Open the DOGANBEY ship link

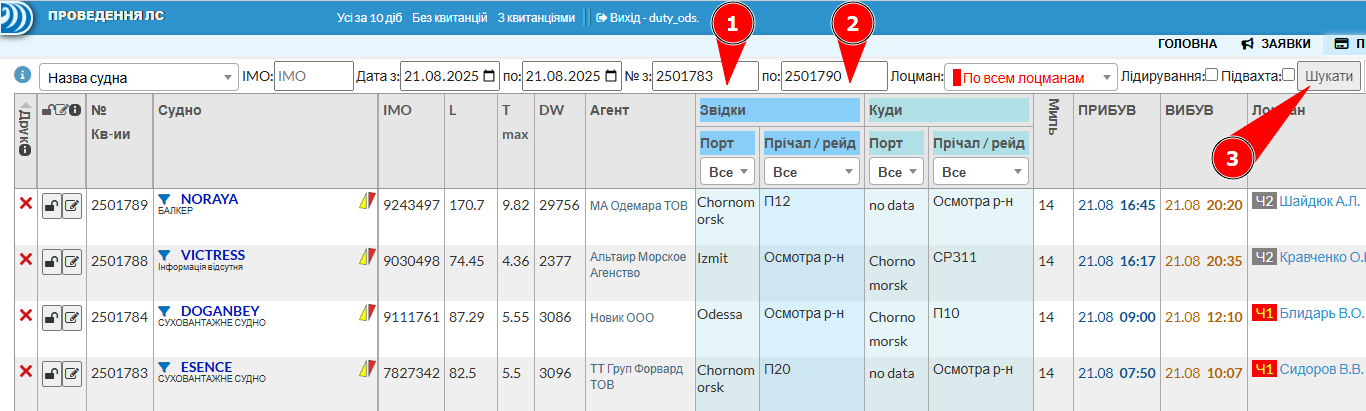point(220,311)
